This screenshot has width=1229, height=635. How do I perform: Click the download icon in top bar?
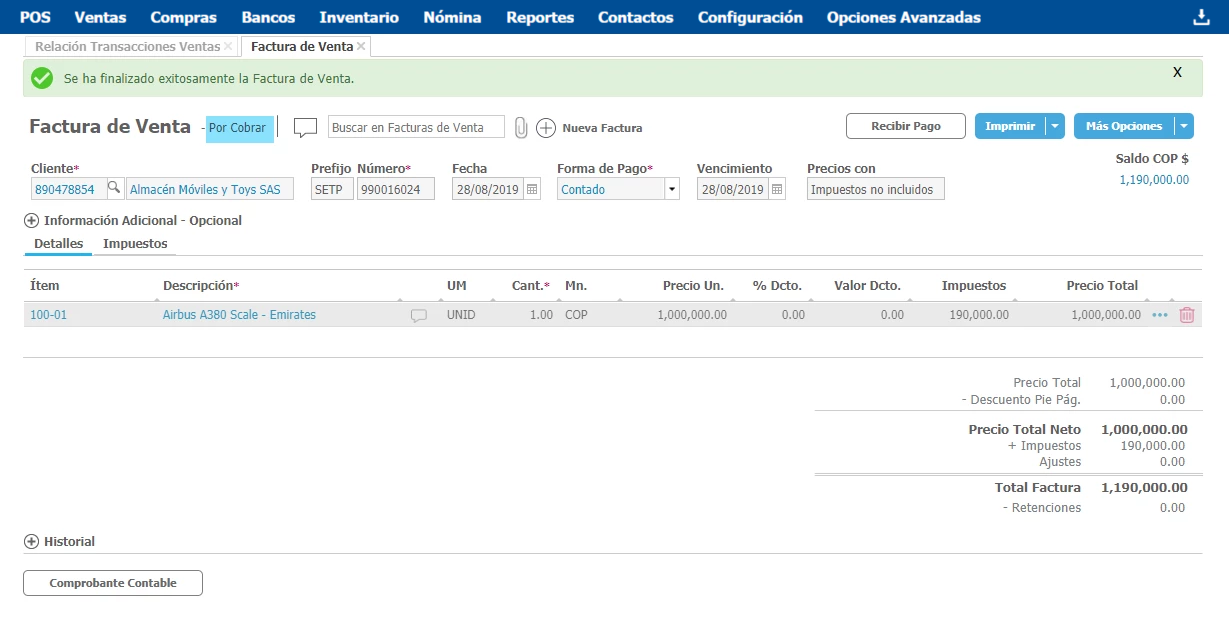tap(1201, 17)
